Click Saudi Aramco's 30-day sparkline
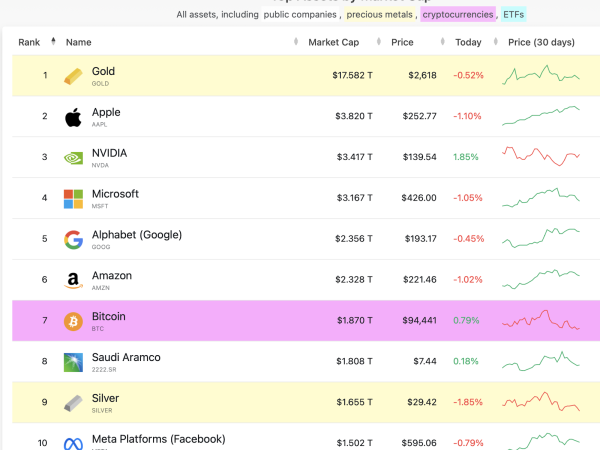The width and height of the screenshot is (600, 450). click(541, 361)
